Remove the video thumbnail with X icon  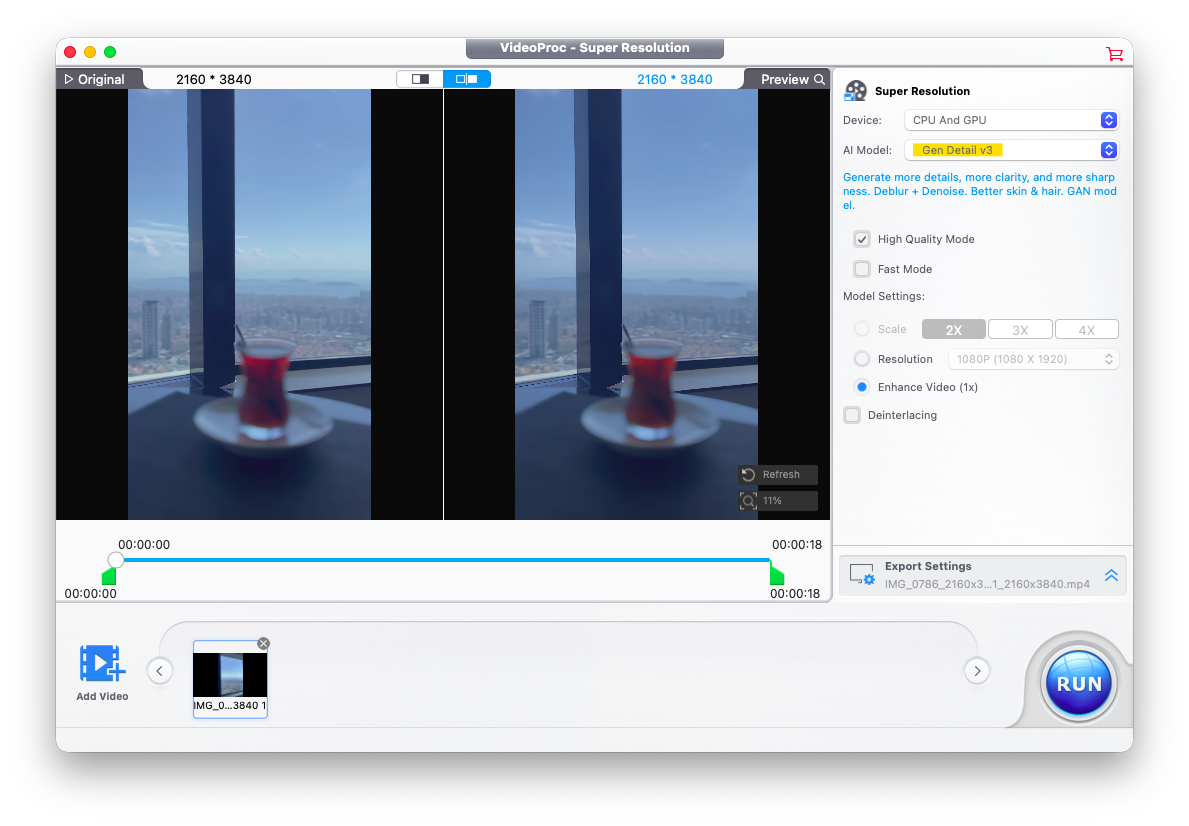(x=263, y=644)
